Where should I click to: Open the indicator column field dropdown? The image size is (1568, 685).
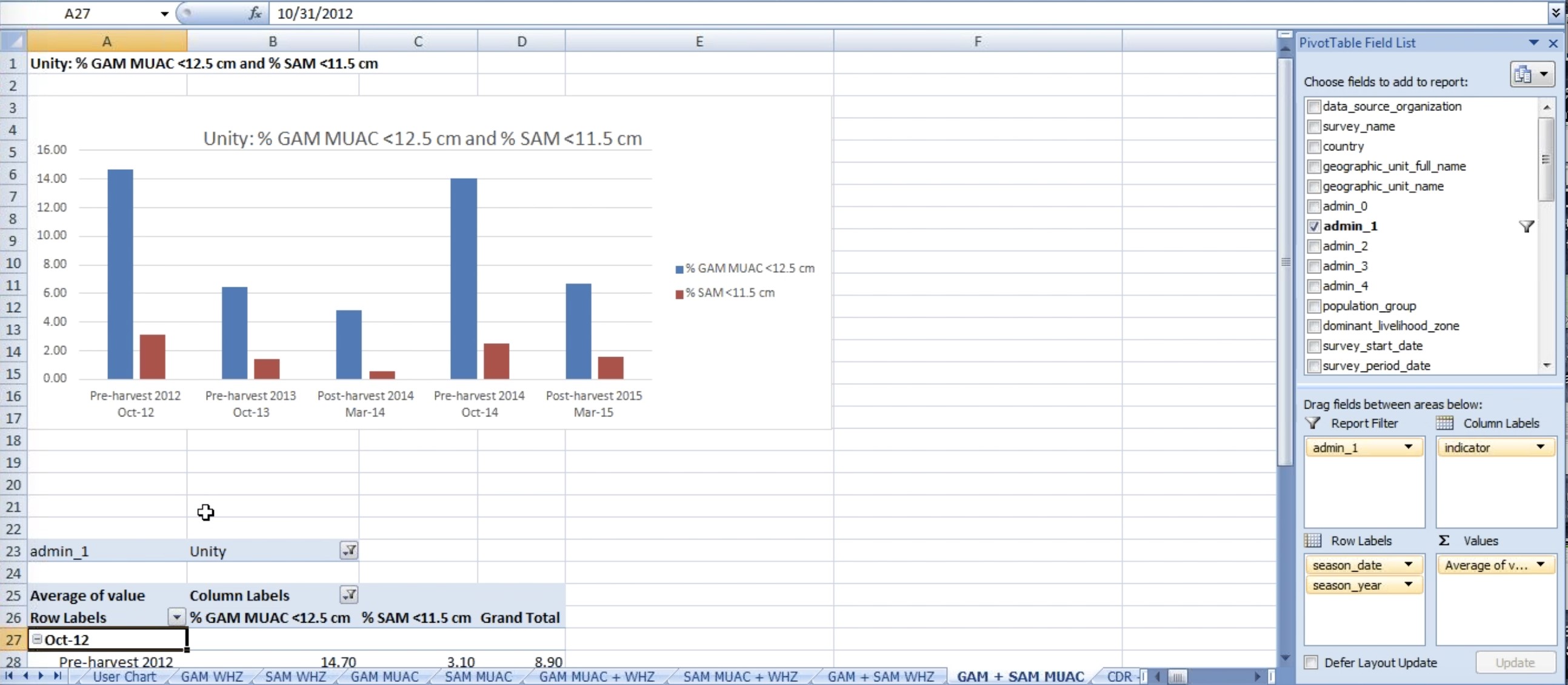tap(1540, 447)
